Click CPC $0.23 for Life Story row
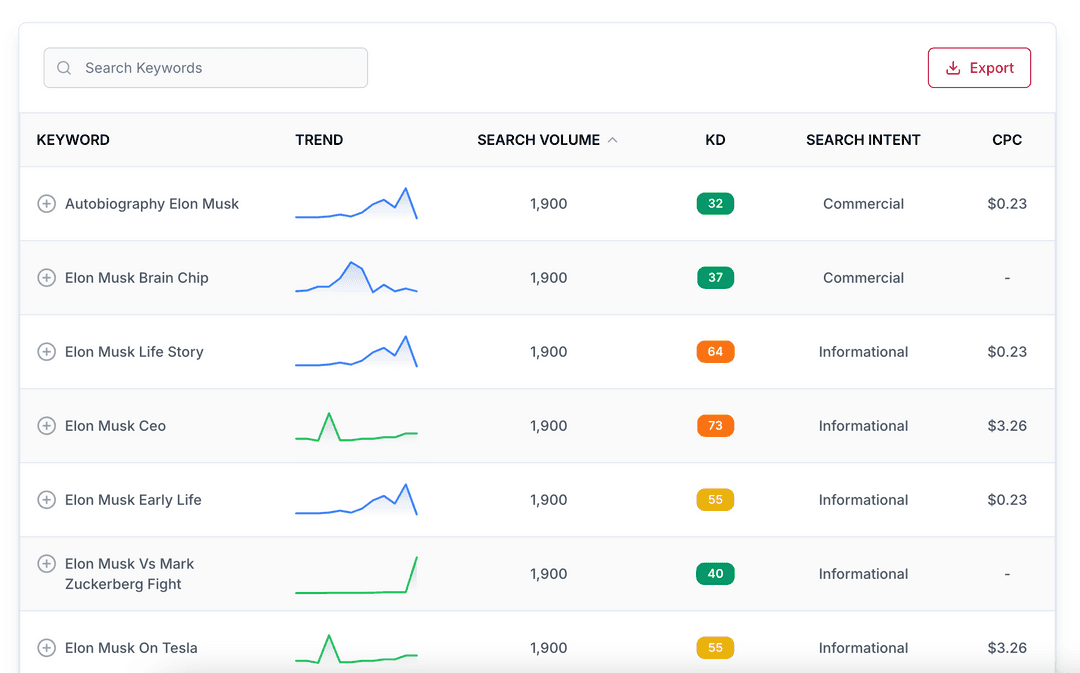Screen dimensions: 1080x673 tap(1007, 352)
